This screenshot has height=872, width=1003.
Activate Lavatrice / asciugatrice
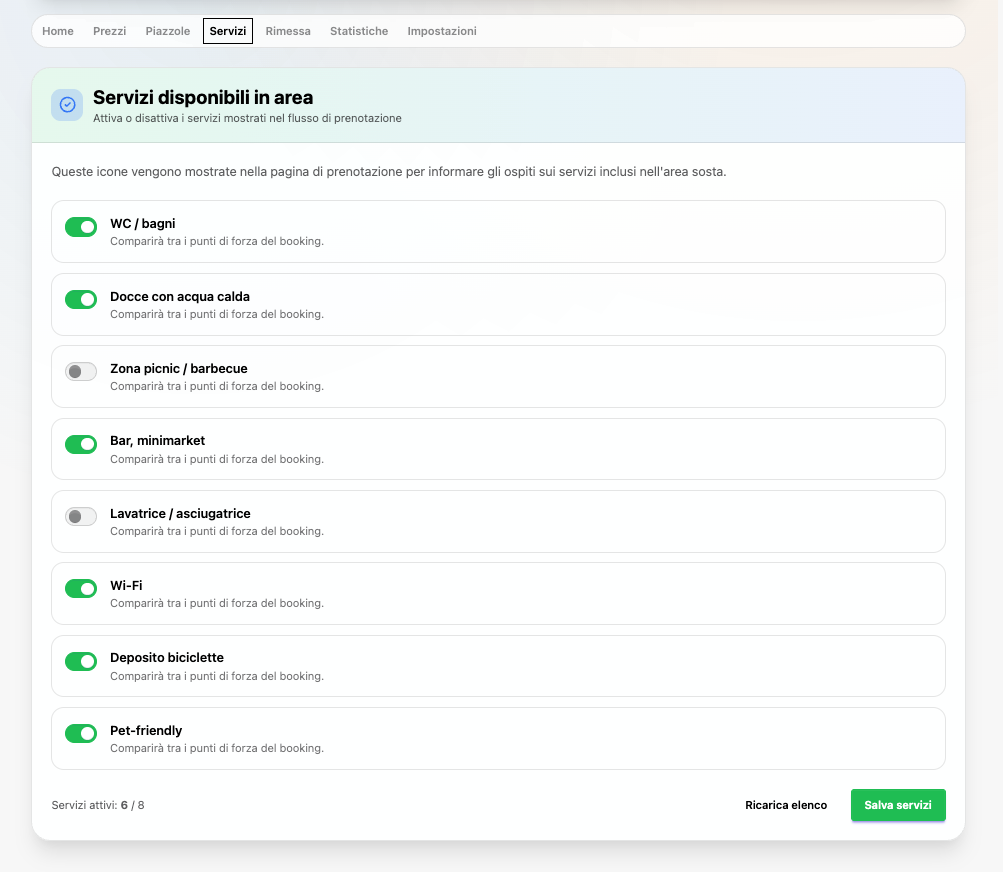[81, 516]
